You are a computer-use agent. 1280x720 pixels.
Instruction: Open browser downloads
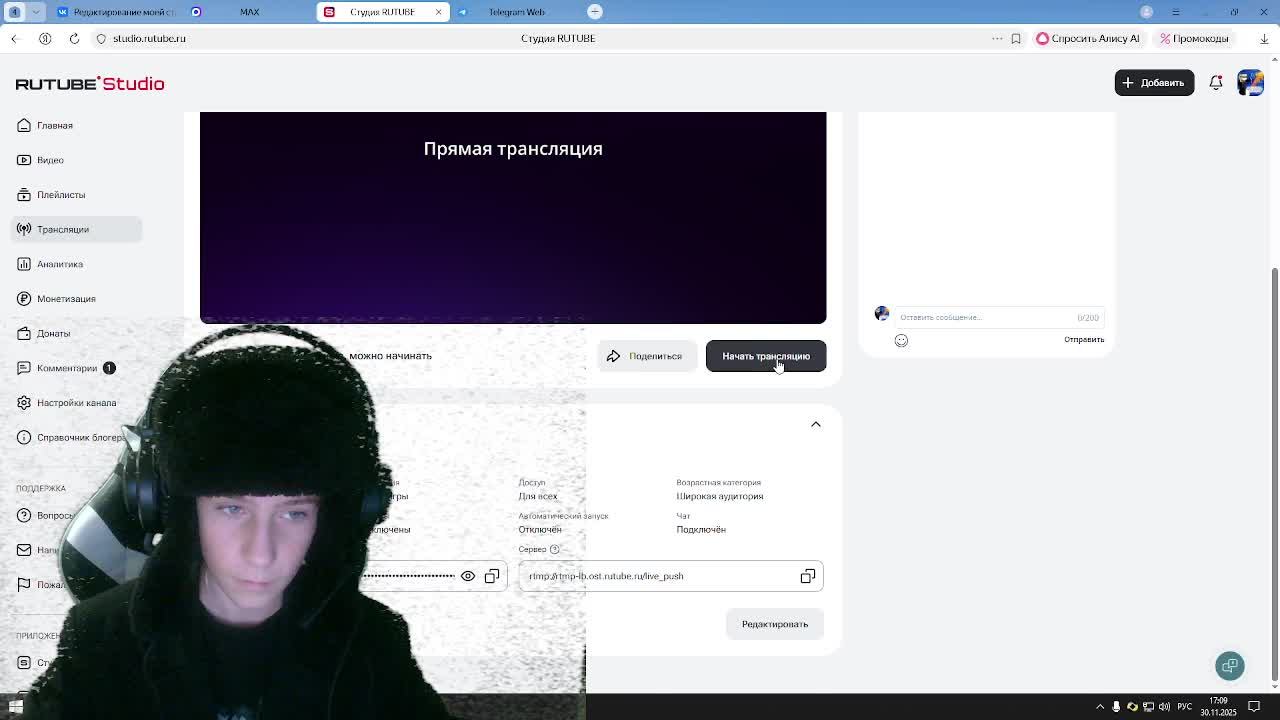[1264, 38]
